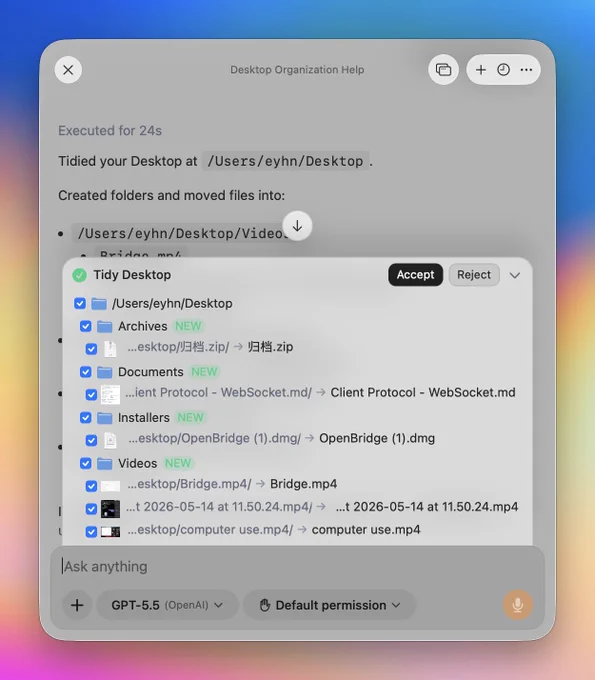Click the OpenBridge (1).dmg file icon
Screen dimensions: 595x680
coord(110,440)
